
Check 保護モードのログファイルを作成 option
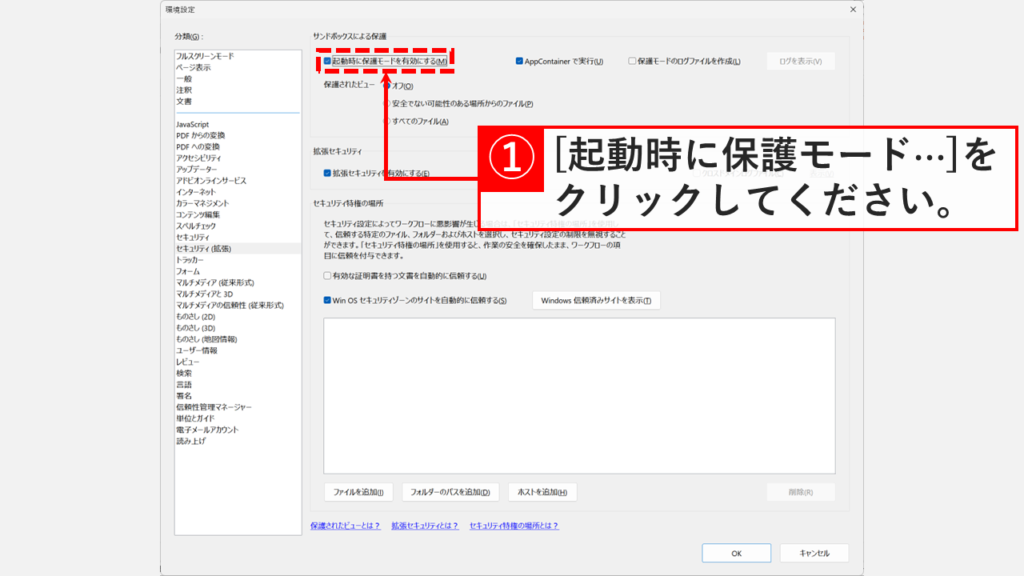tap(632, 61)
